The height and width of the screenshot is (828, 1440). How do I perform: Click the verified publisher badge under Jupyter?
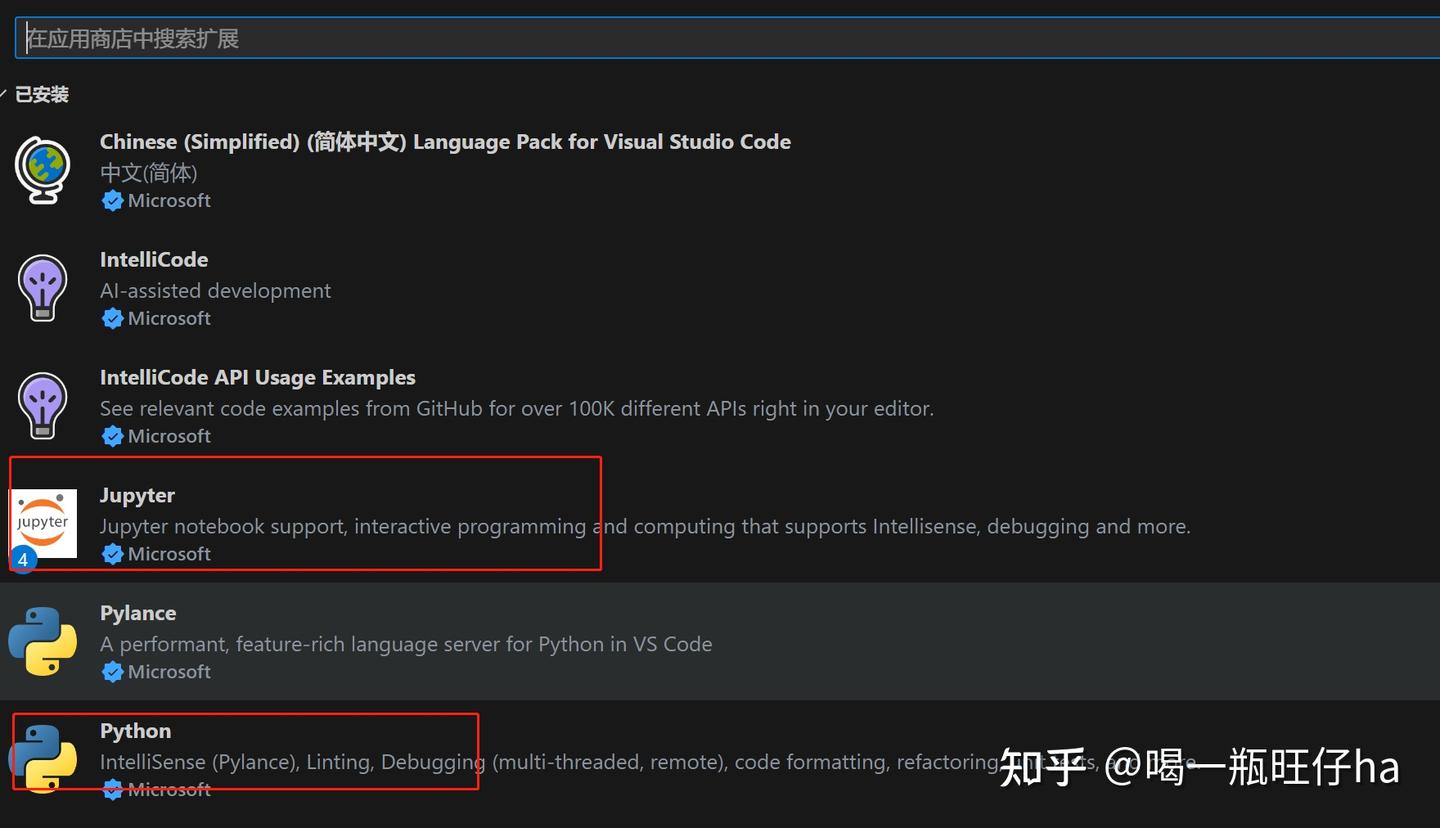pyautogui.click(x=112, y=553)
